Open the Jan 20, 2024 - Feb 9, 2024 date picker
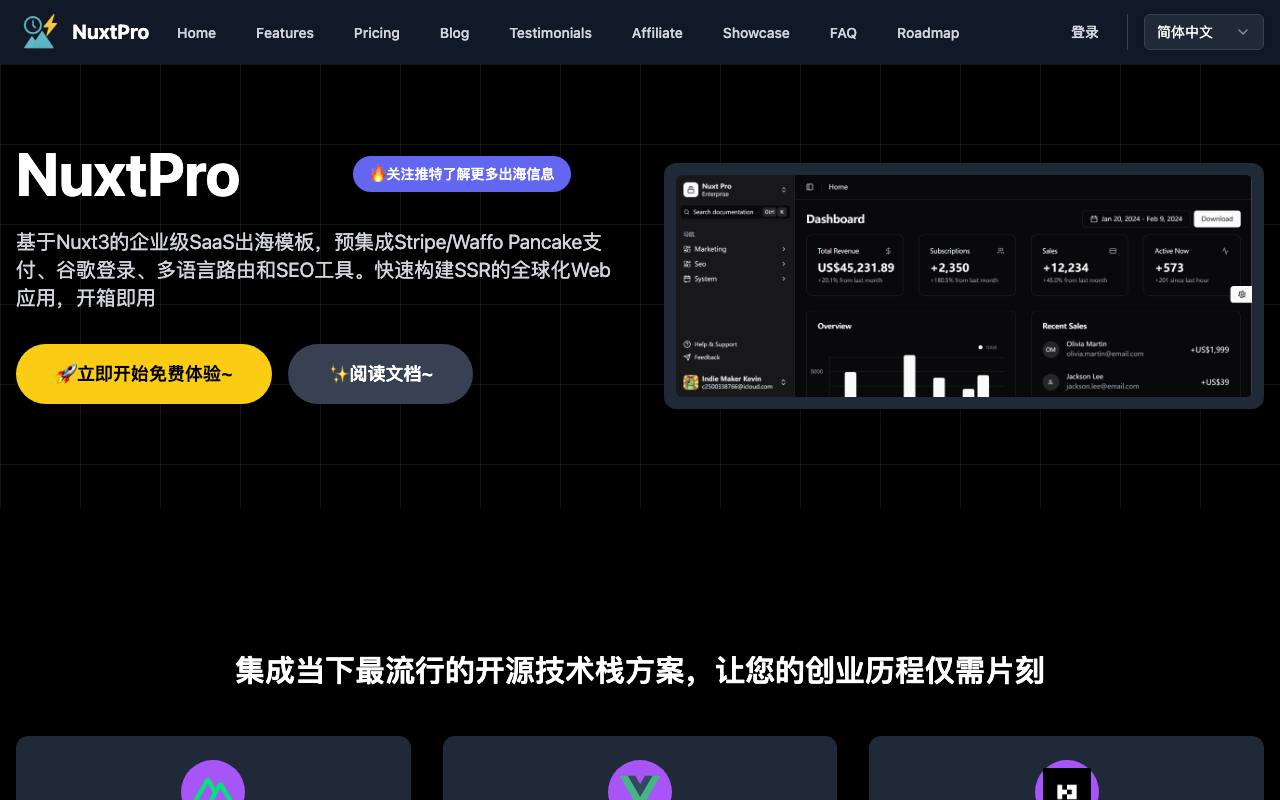Image resolution: width=1280 pixels, height=800 pixels. tap(1136, 219)
